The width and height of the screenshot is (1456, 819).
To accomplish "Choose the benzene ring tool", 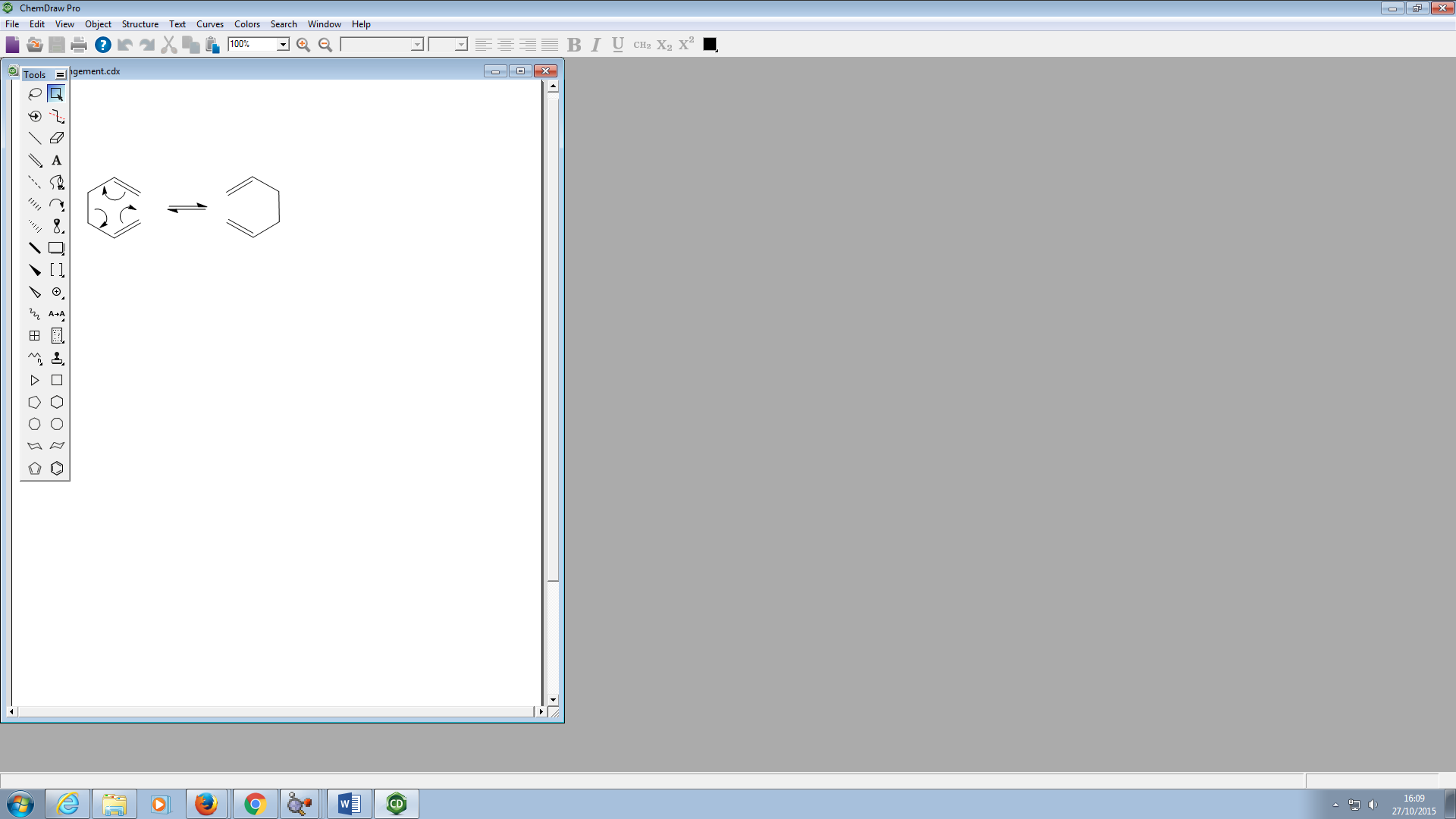I will click(x=57, y=469).
